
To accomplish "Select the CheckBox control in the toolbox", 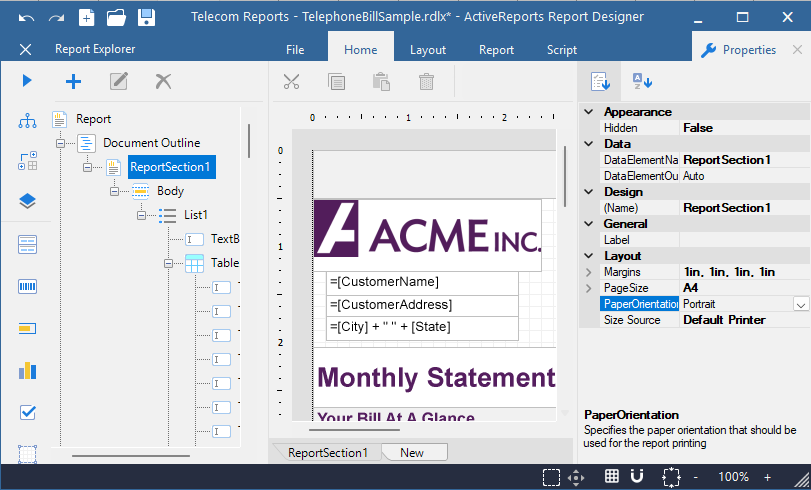I will (27, 412).
